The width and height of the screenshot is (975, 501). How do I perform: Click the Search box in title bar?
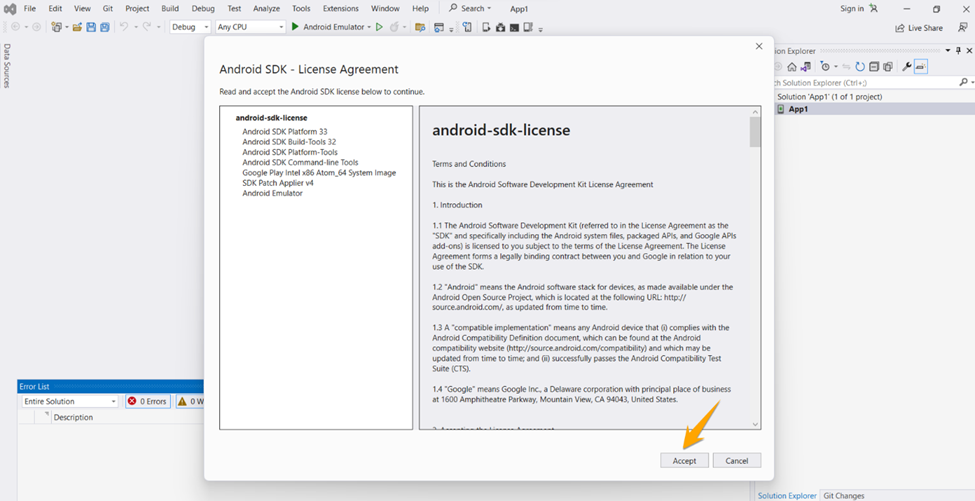pyautogui.click(x=470, y=9)
